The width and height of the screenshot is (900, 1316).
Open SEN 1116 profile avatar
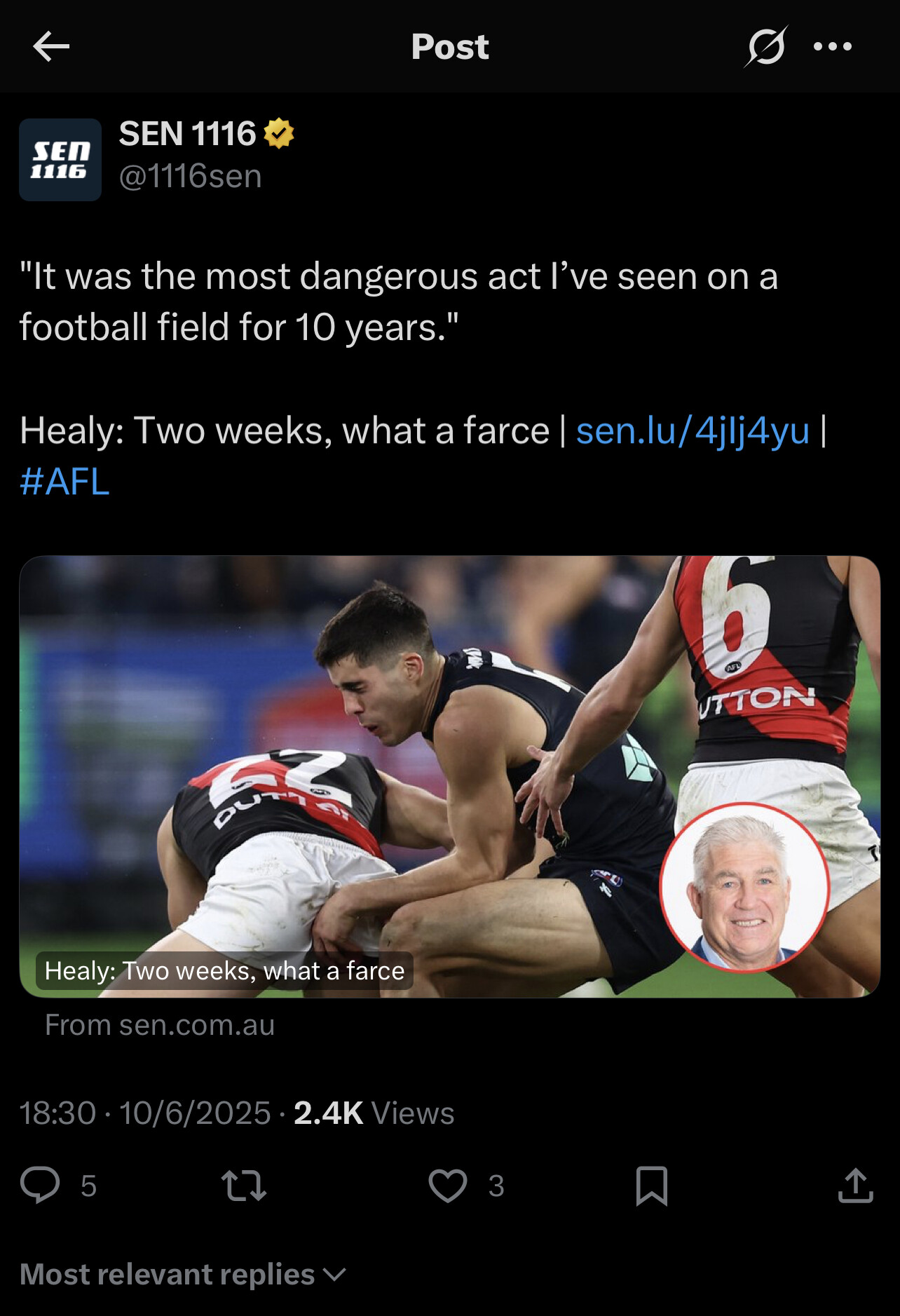tap(60, 160)
